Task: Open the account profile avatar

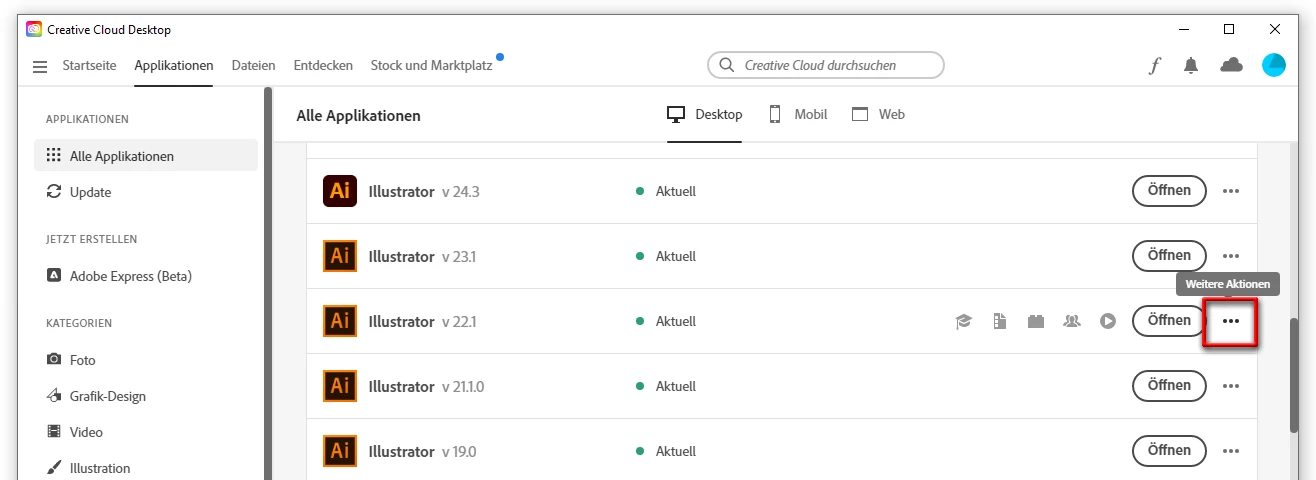Action: [x=1274, y=65]
